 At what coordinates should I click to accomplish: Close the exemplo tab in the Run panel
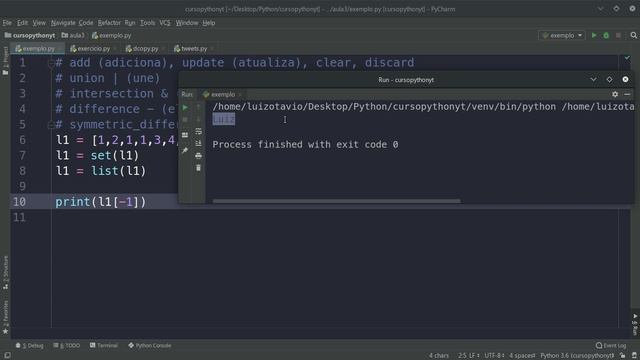pyautogui.click(x=240, y=95)
